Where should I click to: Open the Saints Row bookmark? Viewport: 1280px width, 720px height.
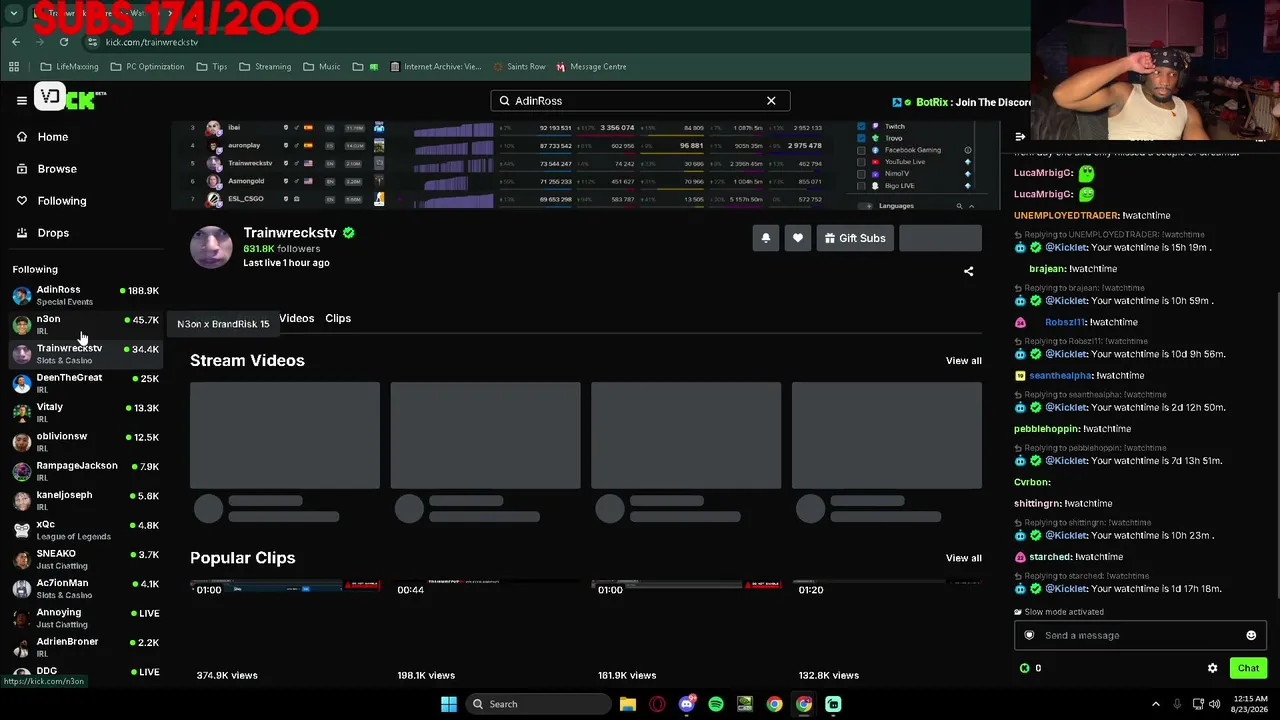[519, 67]
